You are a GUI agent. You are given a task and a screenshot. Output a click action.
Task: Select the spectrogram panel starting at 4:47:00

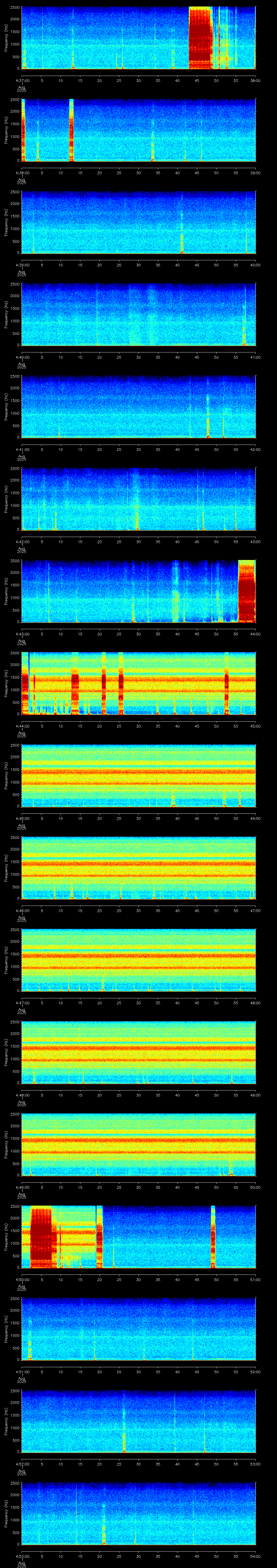coord(138,960)
